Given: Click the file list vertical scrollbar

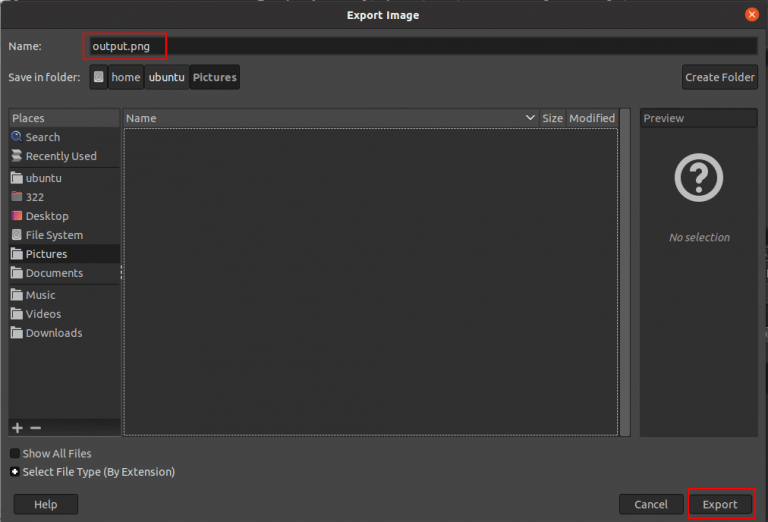Looking at the screenshot, I should 624,272.
